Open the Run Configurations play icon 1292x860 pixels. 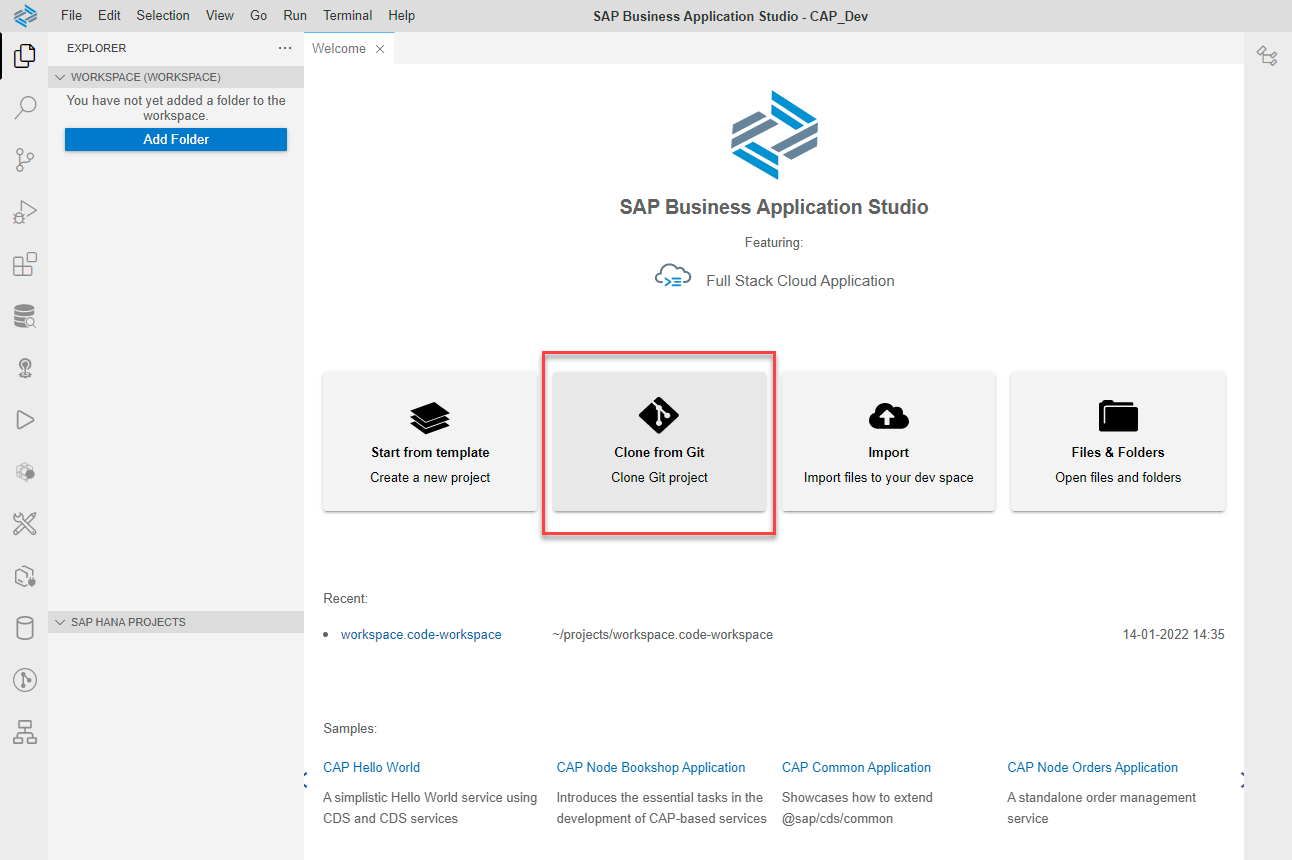[24, 420]
